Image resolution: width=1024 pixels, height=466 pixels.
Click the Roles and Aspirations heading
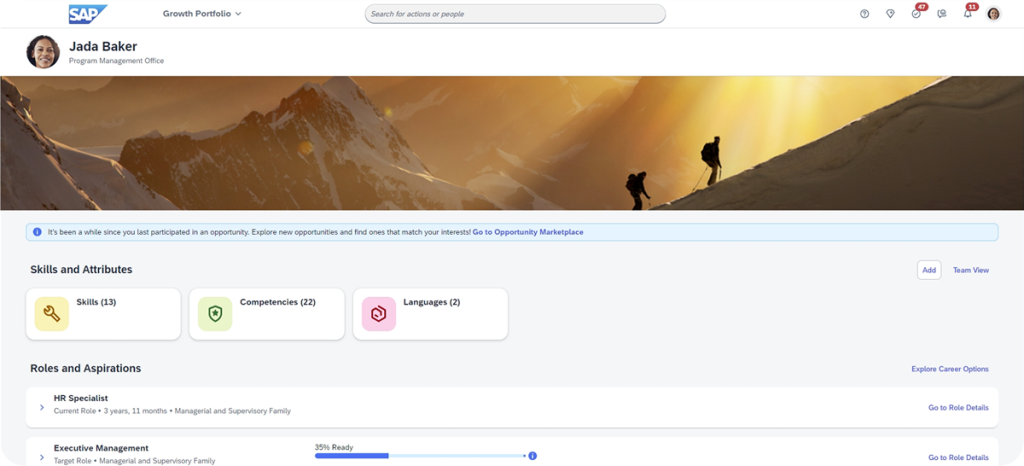pos(86,368)
